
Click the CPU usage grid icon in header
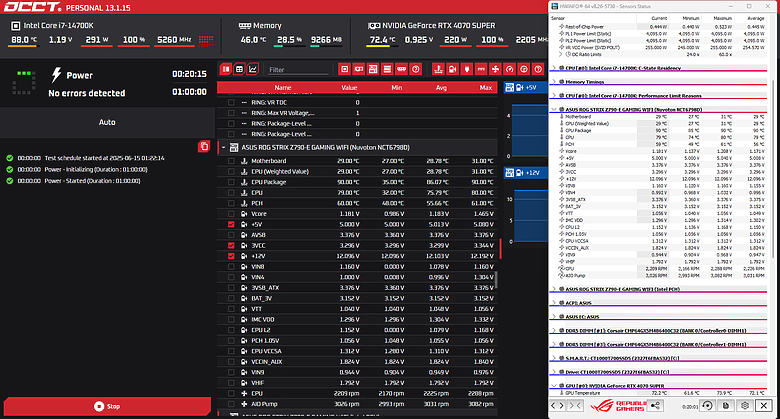coord(206,41)
